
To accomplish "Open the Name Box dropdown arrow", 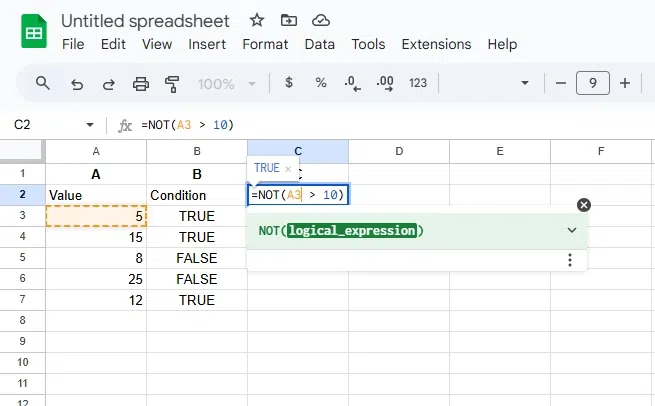I will [x=90, y=125].
